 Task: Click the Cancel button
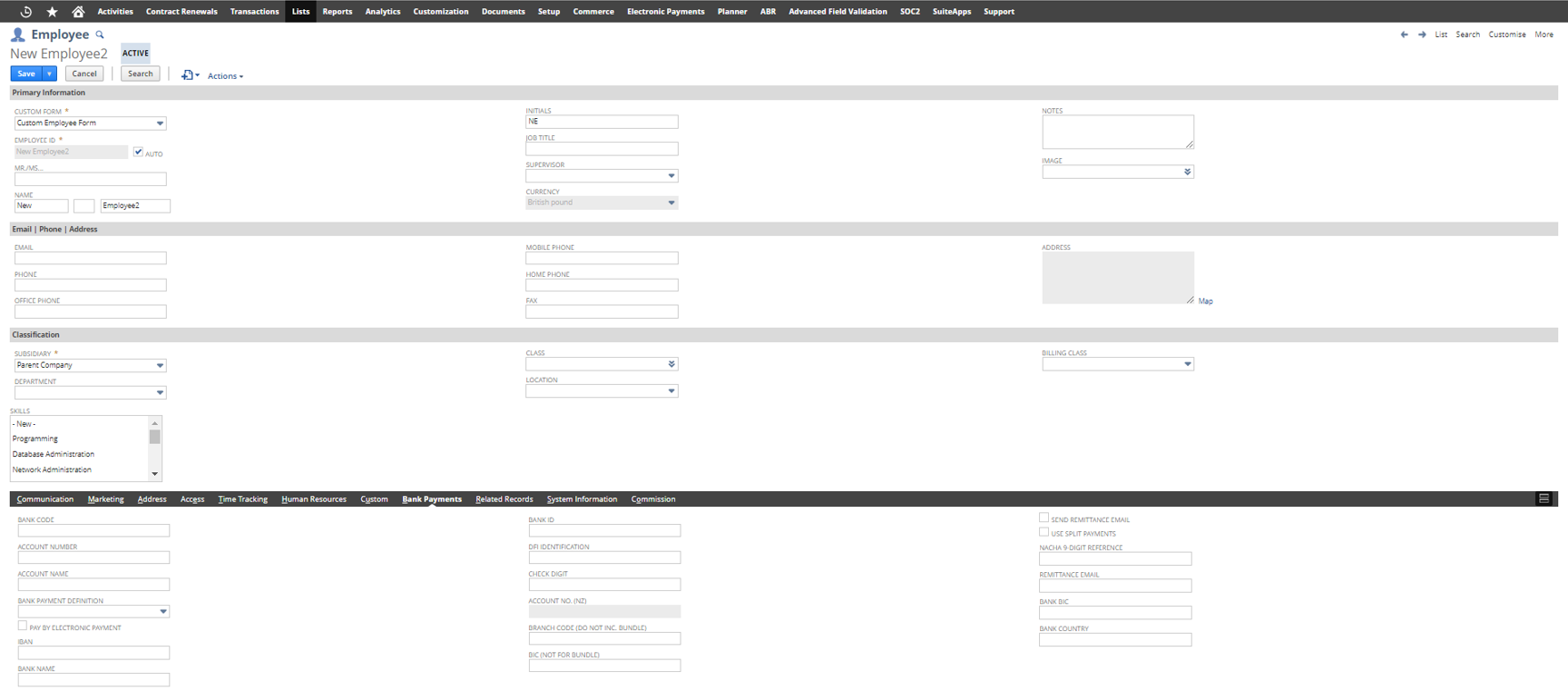tap(84, 74)
